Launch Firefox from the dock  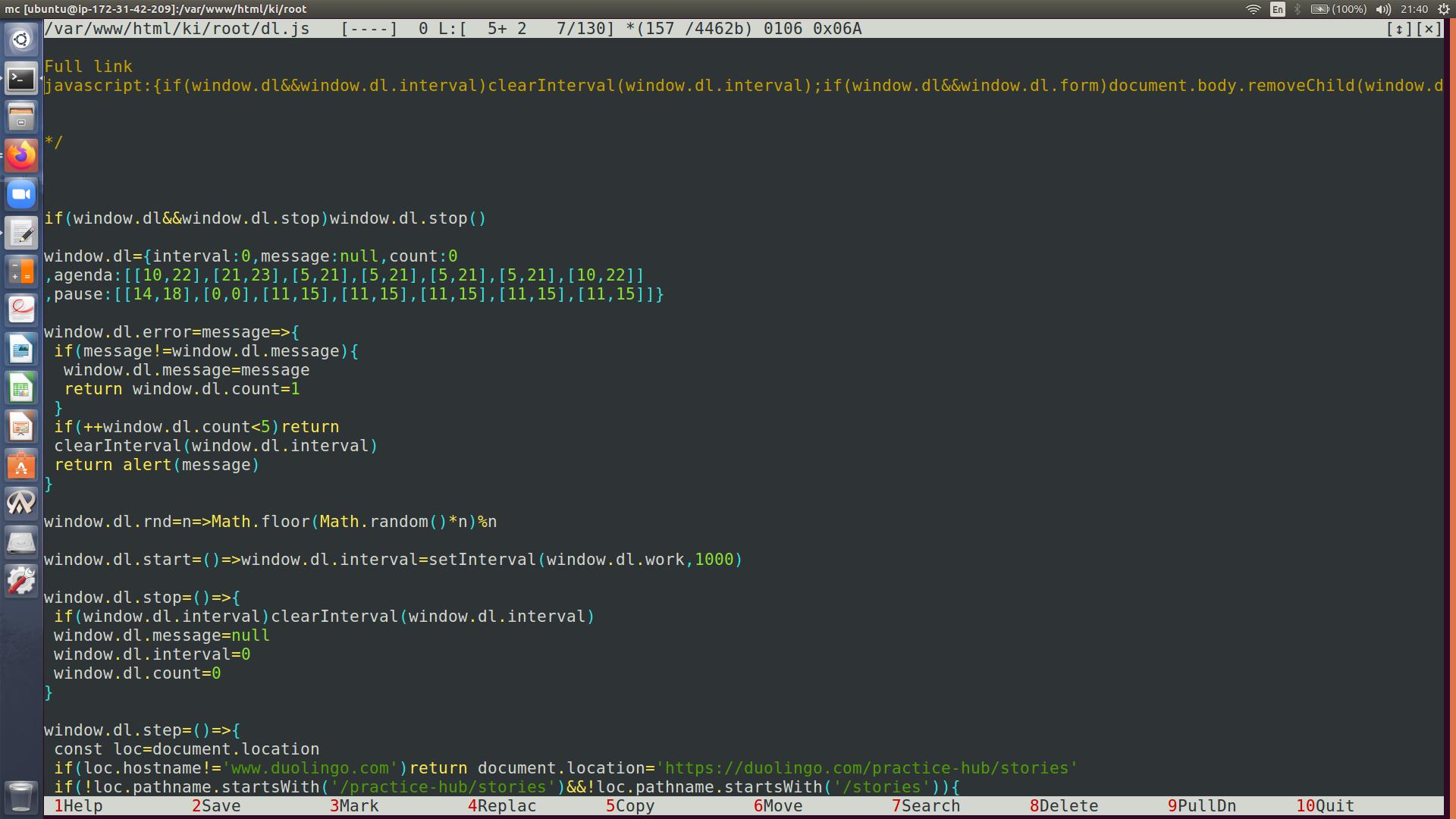point(21,155)
